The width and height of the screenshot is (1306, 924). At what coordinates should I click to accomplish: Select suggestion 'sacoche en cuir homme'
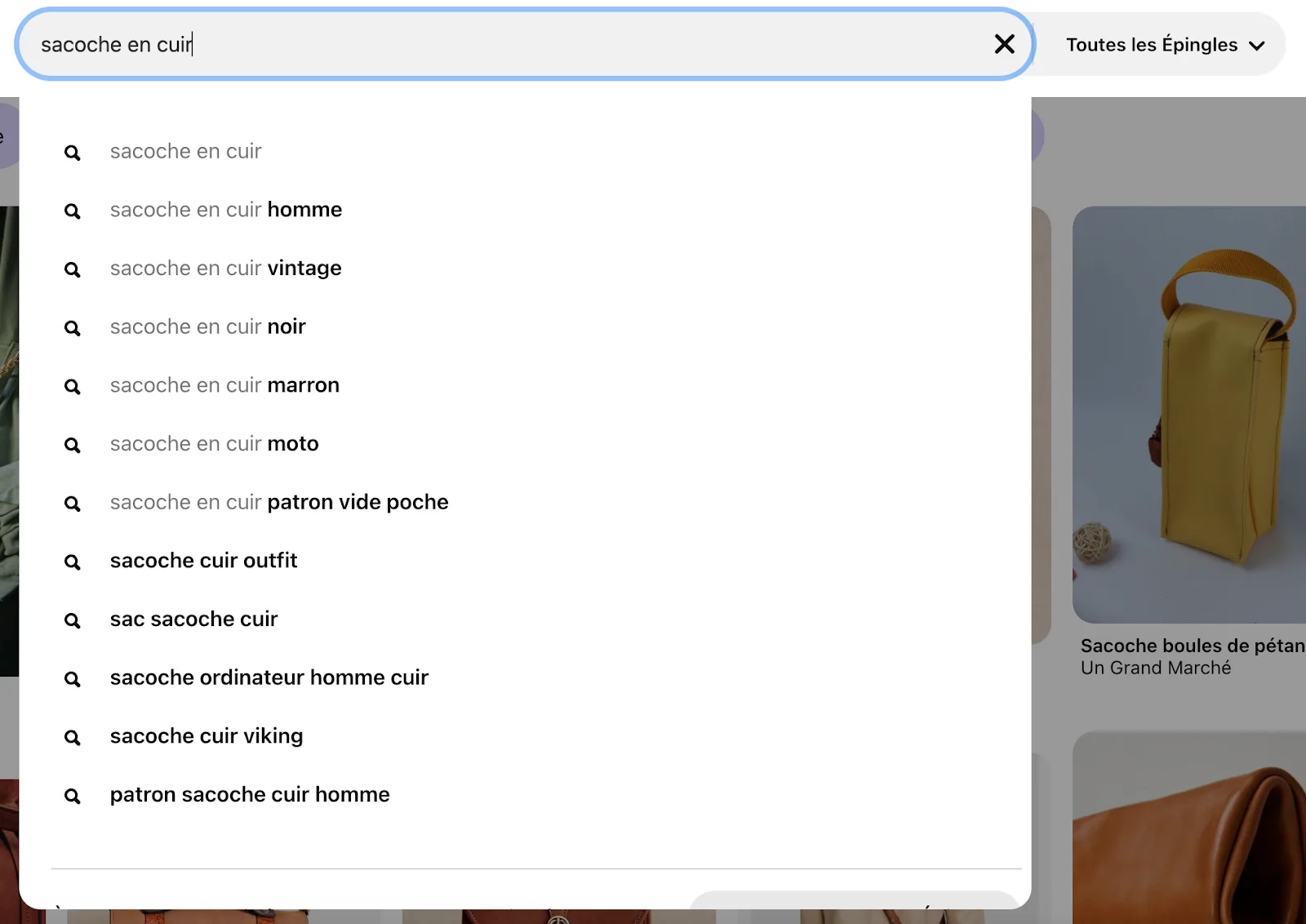[226, 210]
